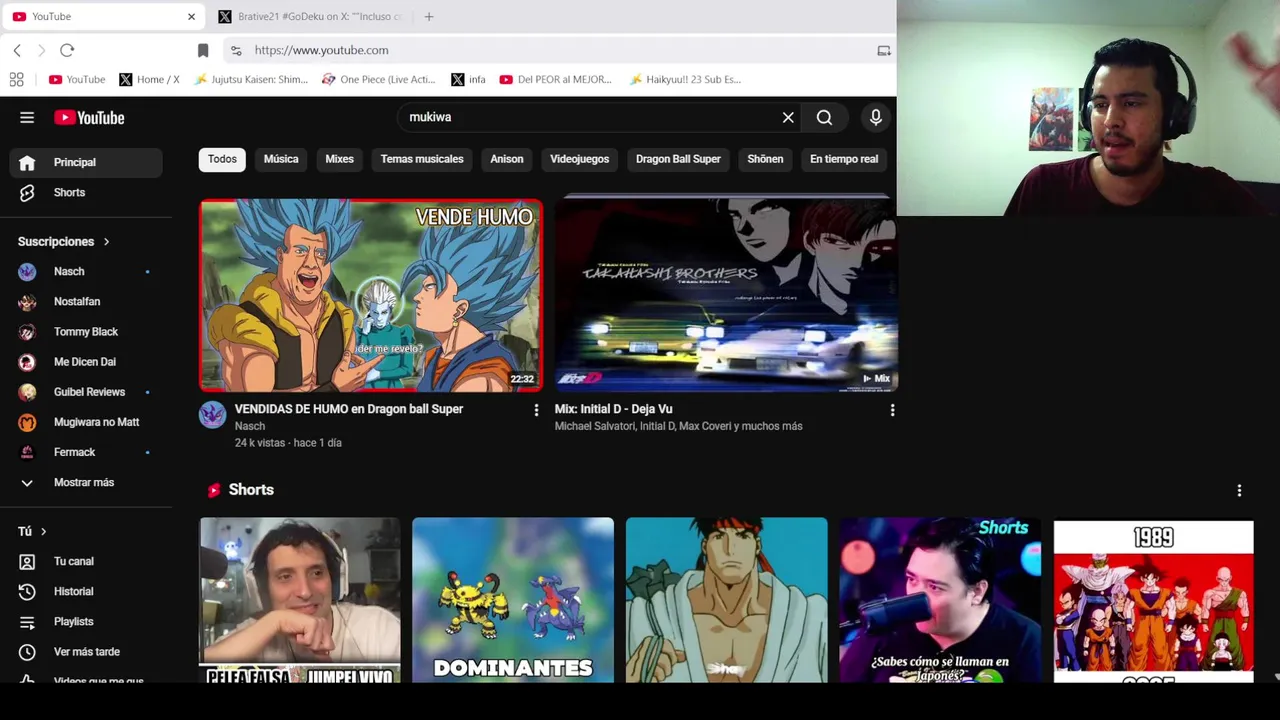The image size is (1280, 720).
Task: Open the One Piece (Live Acti... bookmark
Action: 378,79
